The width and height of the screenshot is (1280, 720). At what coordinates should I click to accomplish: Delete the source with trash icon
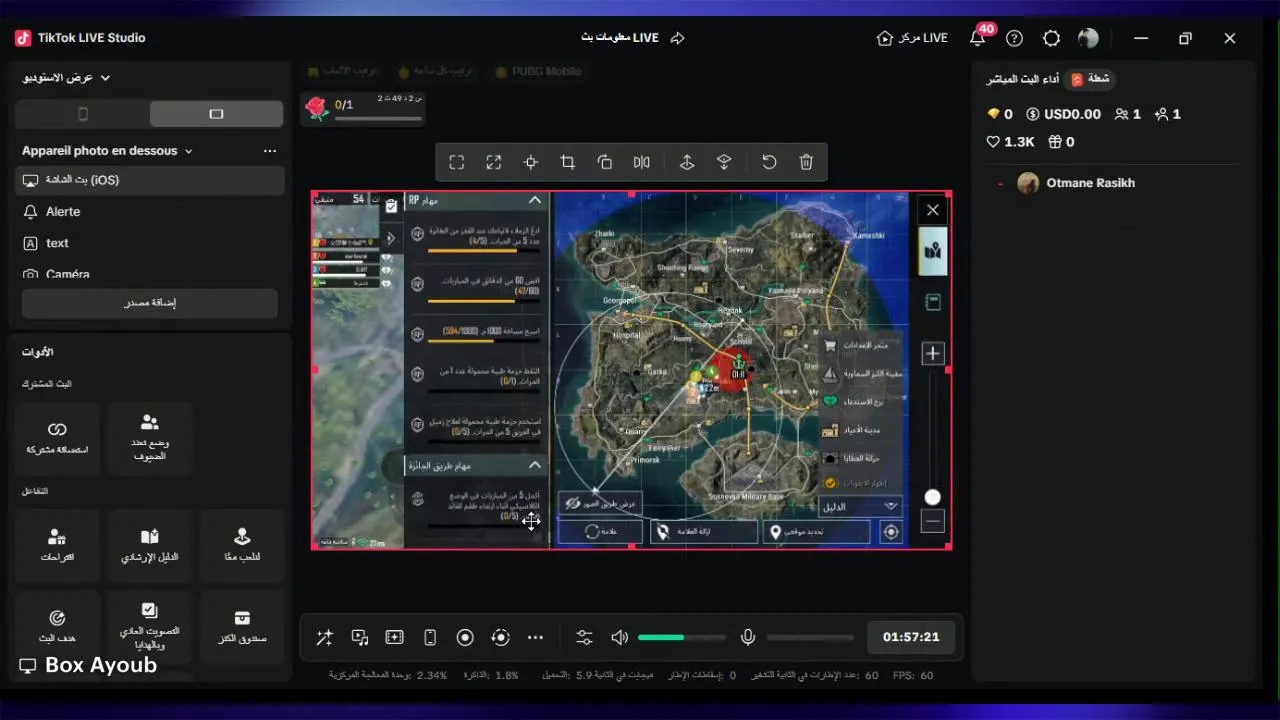[x=806, y=162]
